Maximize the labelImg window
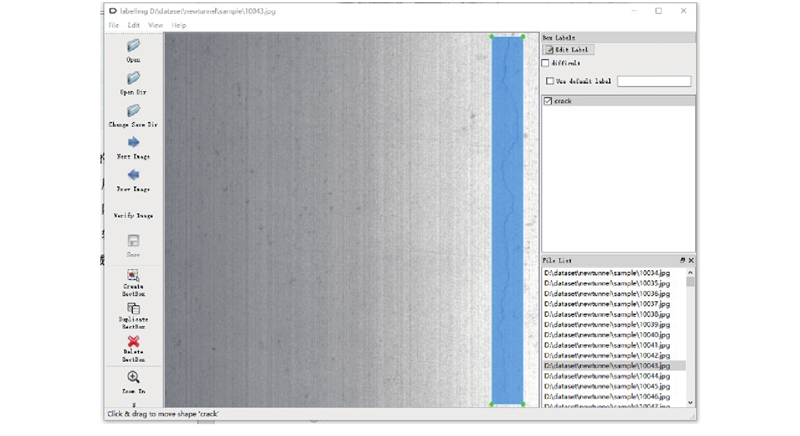 tap(659, 11)
